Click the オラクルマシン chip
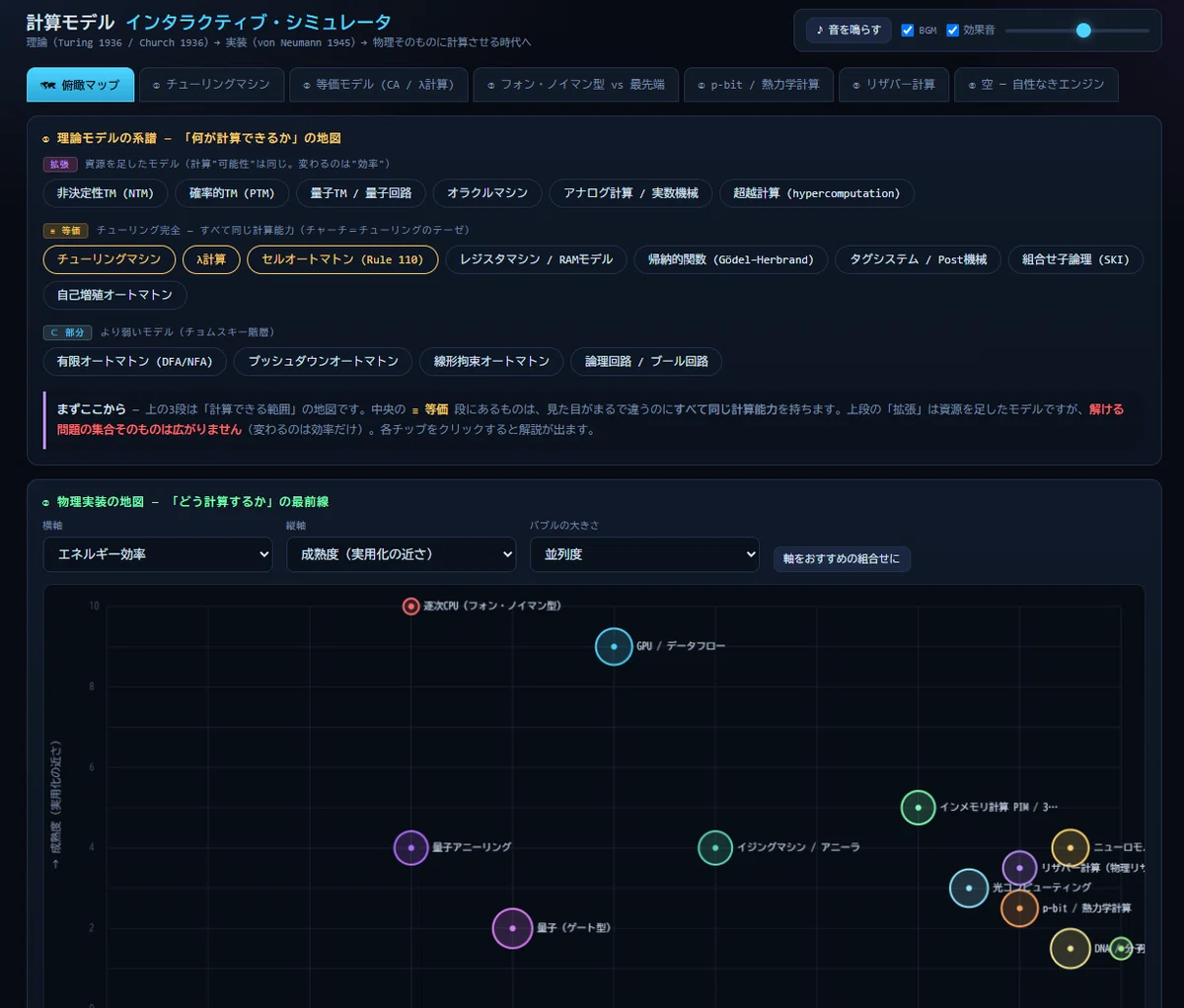 487,193
